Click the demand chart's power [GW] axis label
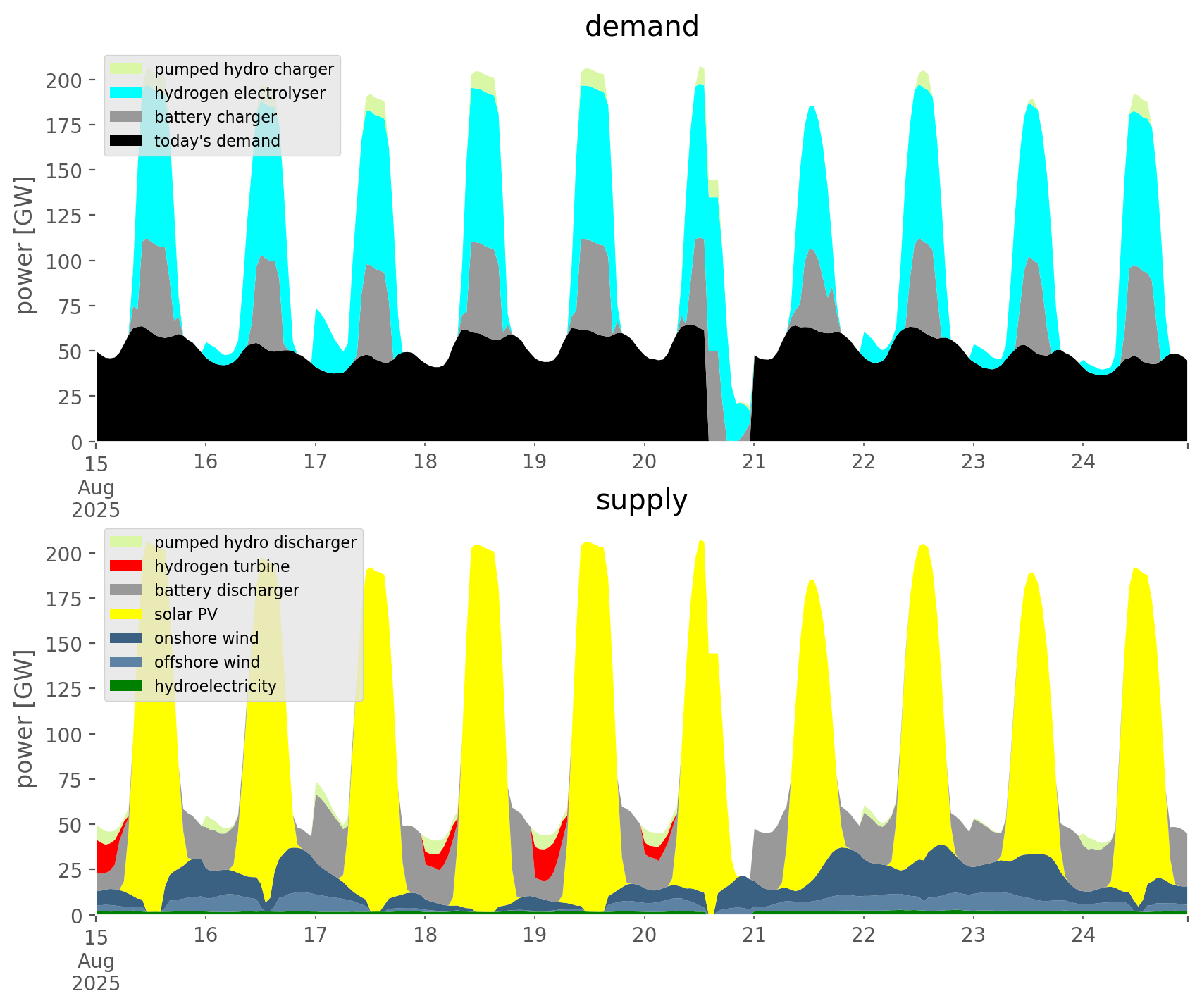Image resolution: width=1202 pixels, height=1008 pixels. pos(25,245)
